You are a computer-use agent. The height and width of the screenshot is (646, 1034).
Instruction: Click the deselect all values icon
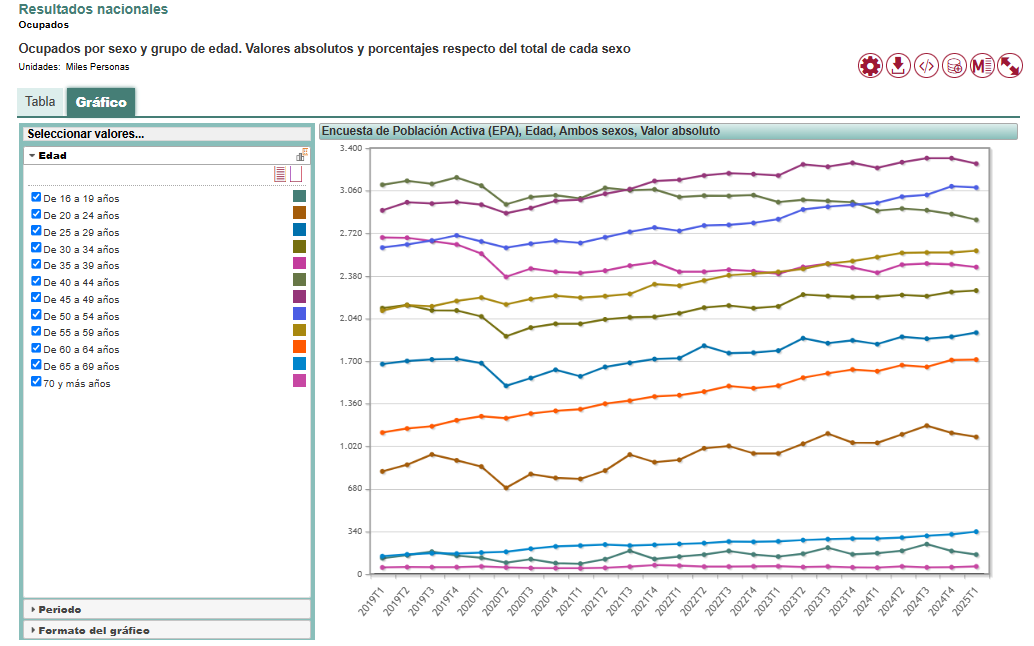click(x=296, y=174)
